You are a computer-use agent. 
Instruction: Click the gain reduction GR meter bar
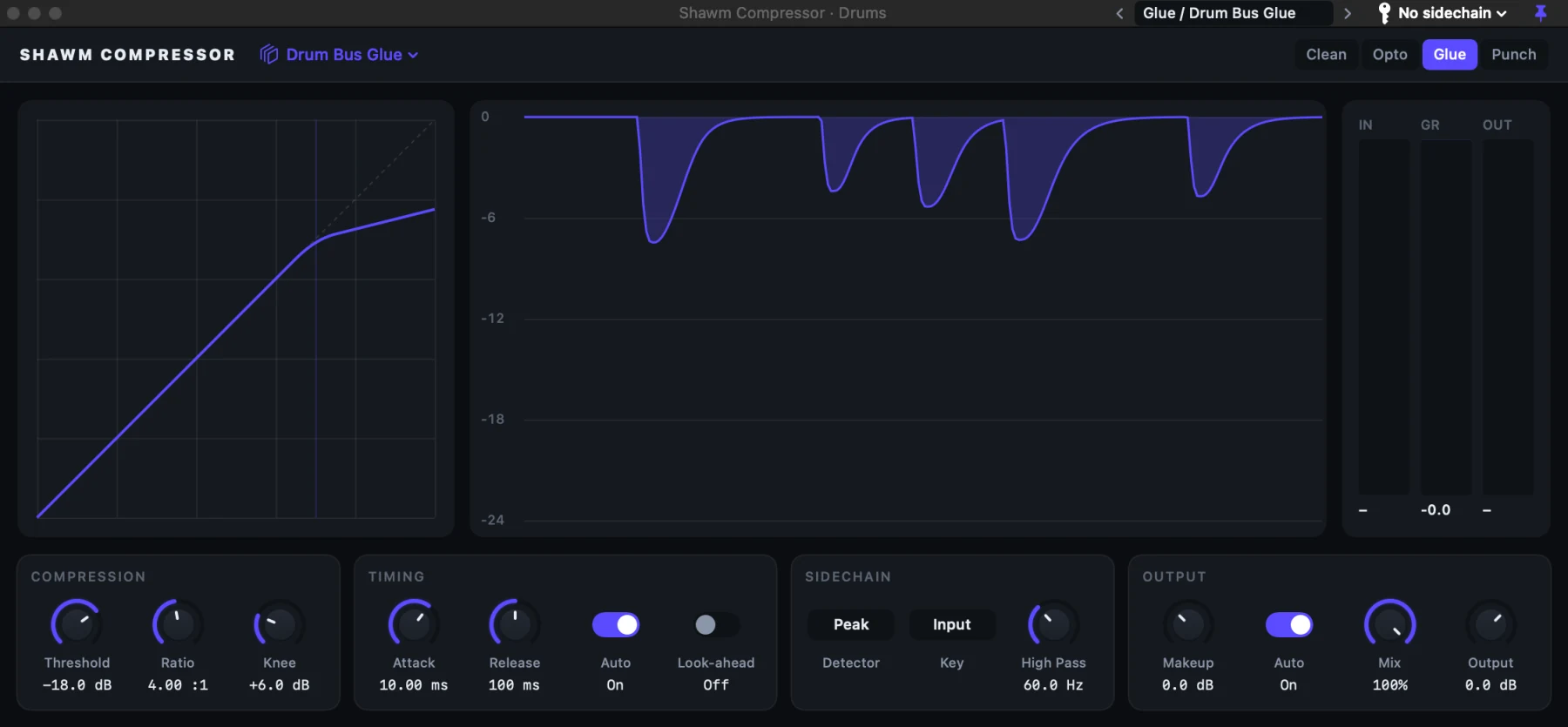point(1446,317)
